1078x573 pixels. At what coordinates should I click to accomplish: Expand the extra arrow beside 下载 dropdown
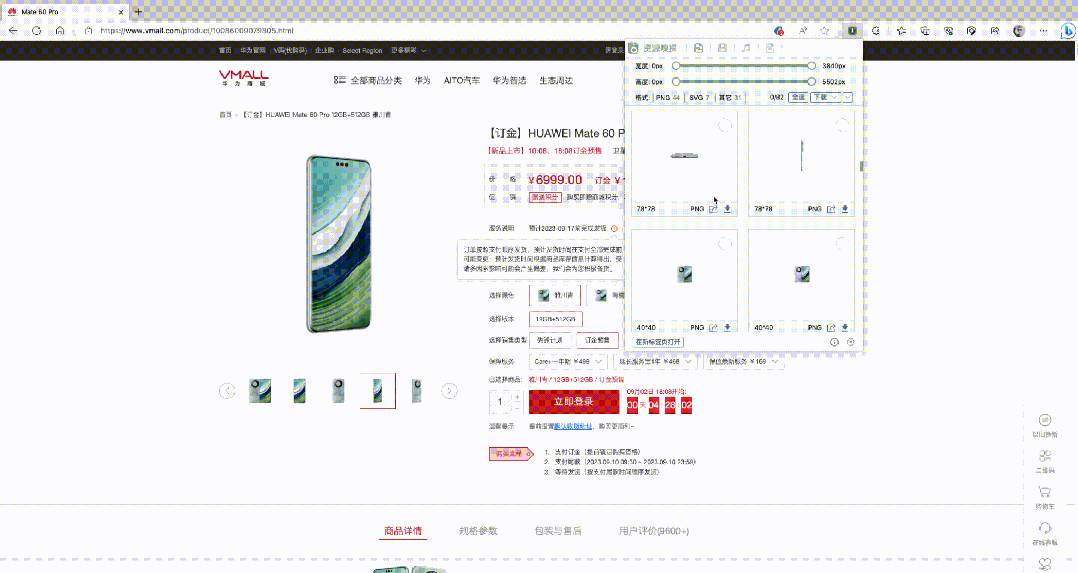848,98
